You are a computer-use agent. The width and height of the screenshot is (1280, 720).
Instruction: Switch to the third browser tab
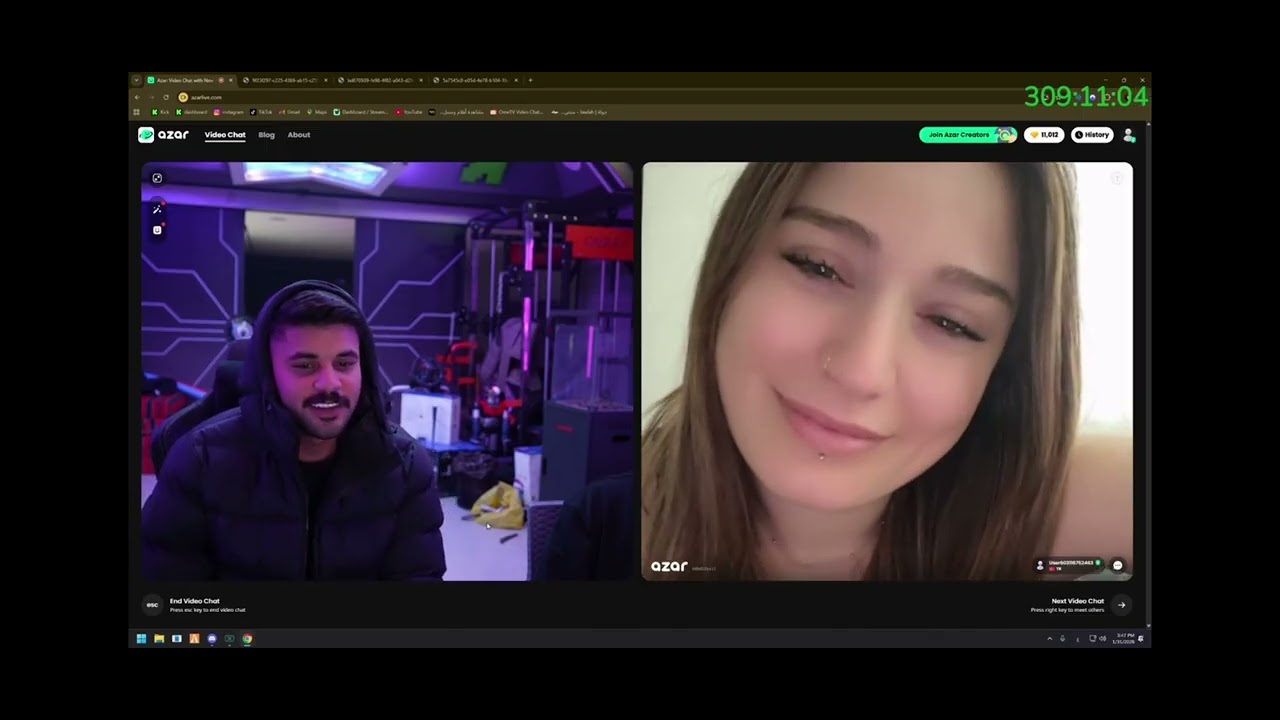(x=379, y=80)
